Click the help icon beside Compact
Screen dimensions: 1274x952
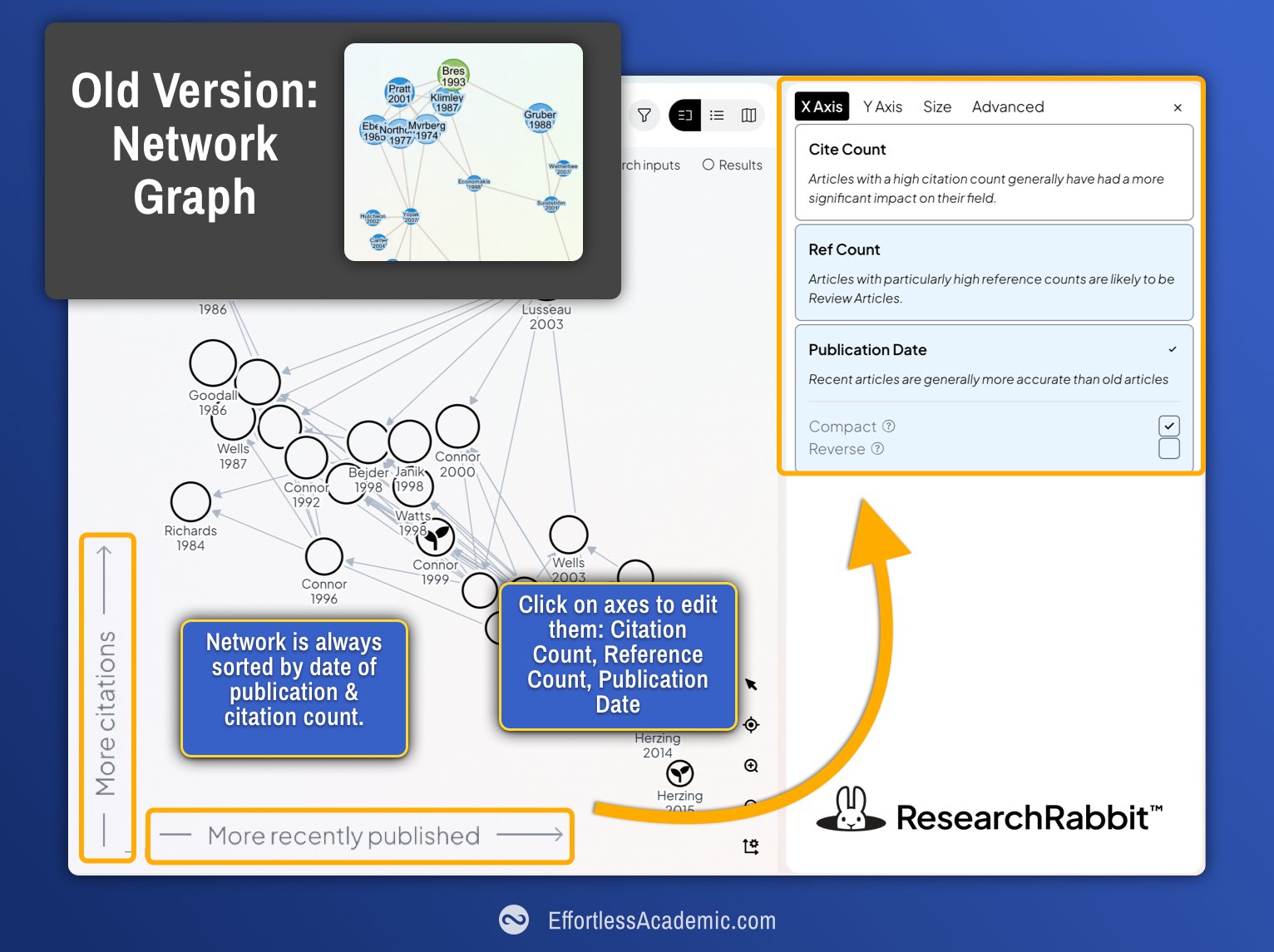(889, 426)
